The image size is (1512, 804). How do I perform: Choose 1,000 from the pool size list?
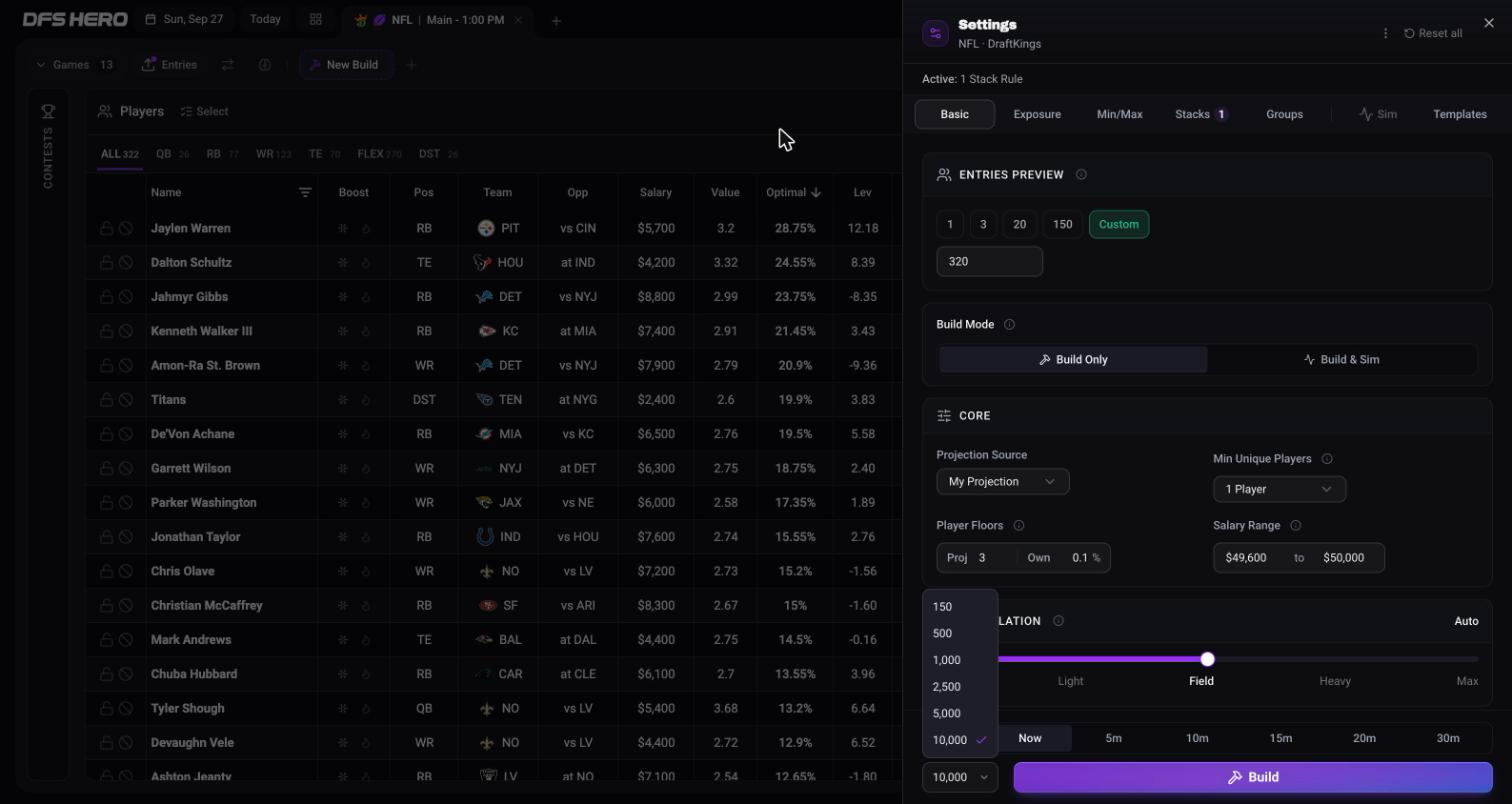point(960,660)
